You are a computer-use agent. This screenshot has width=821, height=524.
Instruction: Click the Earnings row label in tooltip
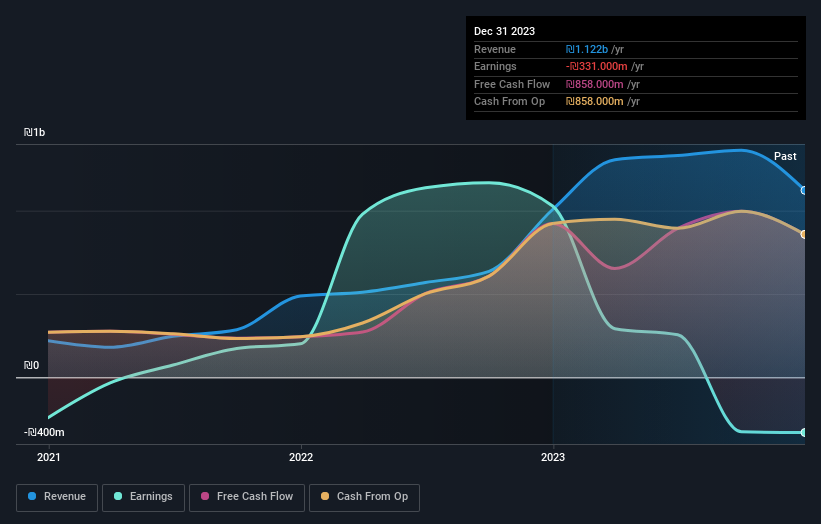coord(495,66)
